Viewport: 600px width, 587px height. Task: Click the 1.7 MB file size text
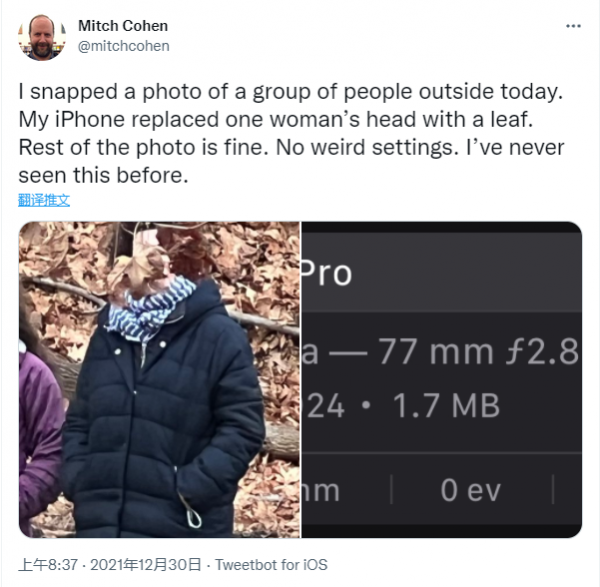point(446,406)
